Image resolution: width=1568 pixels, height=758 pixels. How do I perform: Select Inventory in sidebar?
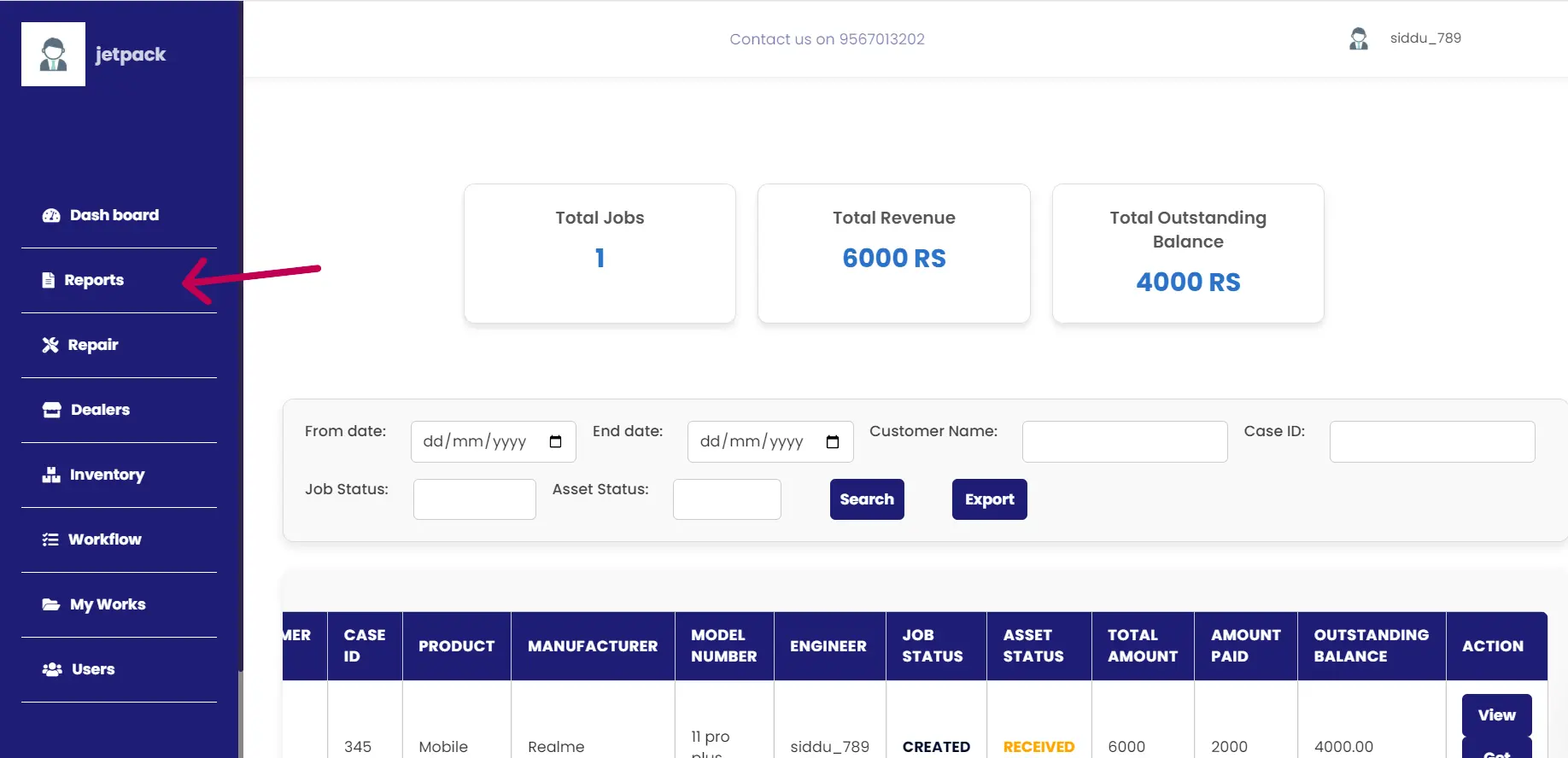(x=119, y=475)
